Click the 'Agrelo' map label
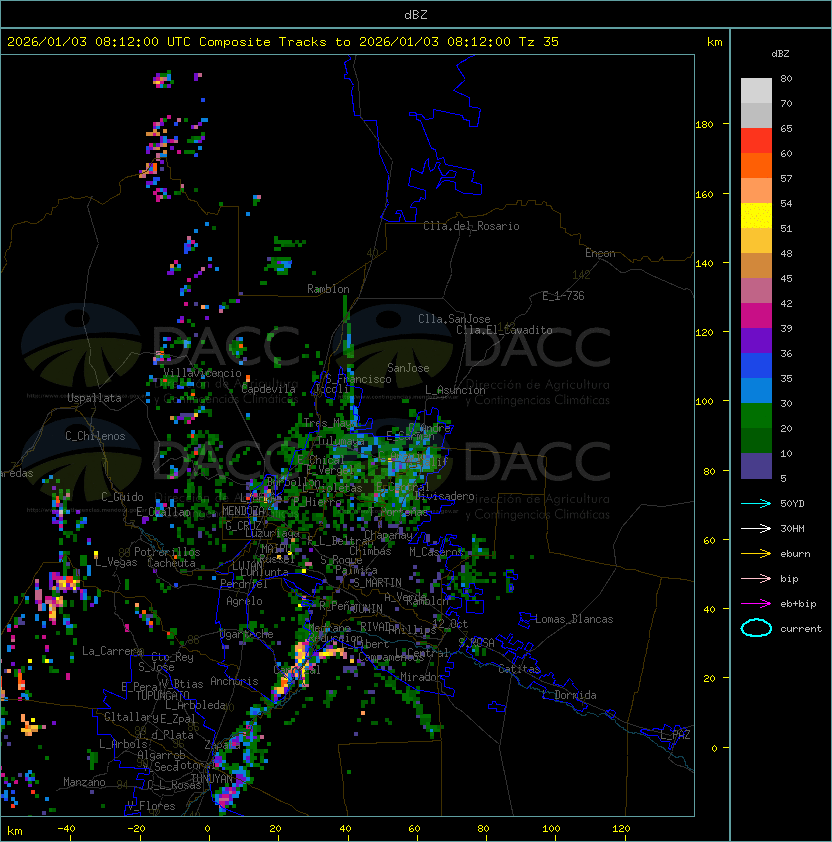The height and width of the screenshot is (842, 832). [x=244, y=601]
